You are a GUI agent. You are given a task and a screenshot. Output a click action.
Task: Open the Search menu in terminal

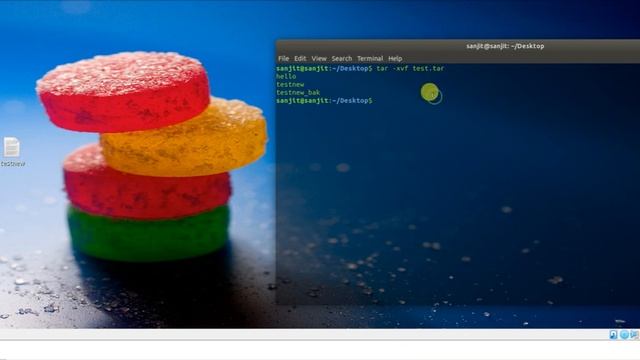coord(342,58)
